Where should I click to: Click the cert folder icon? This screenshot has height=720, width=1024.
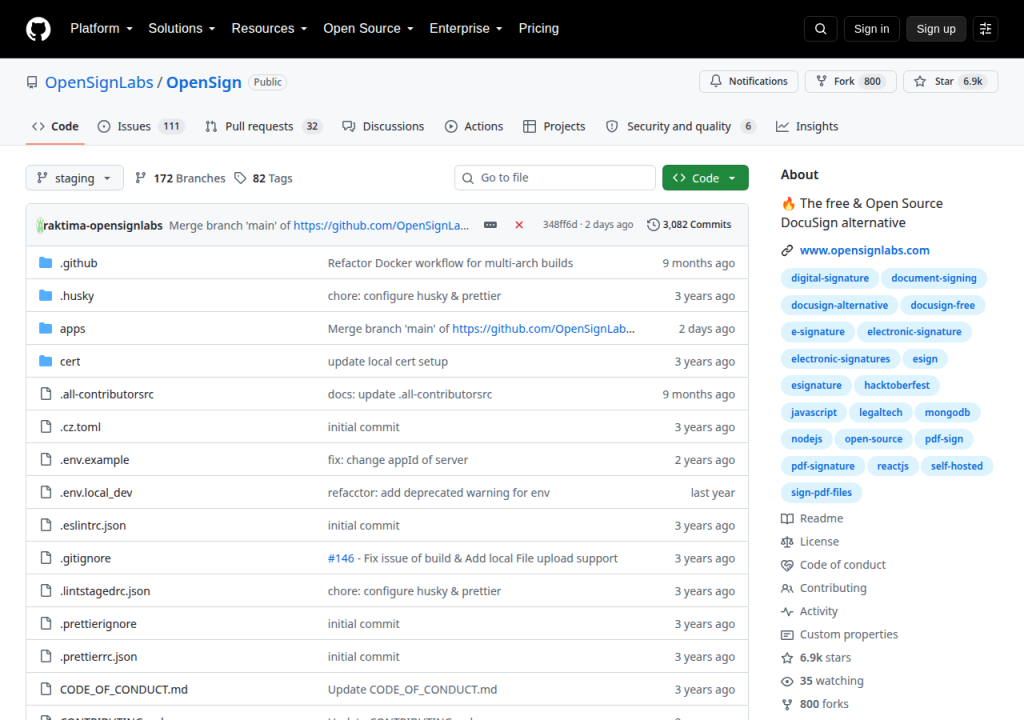(46, 361)
